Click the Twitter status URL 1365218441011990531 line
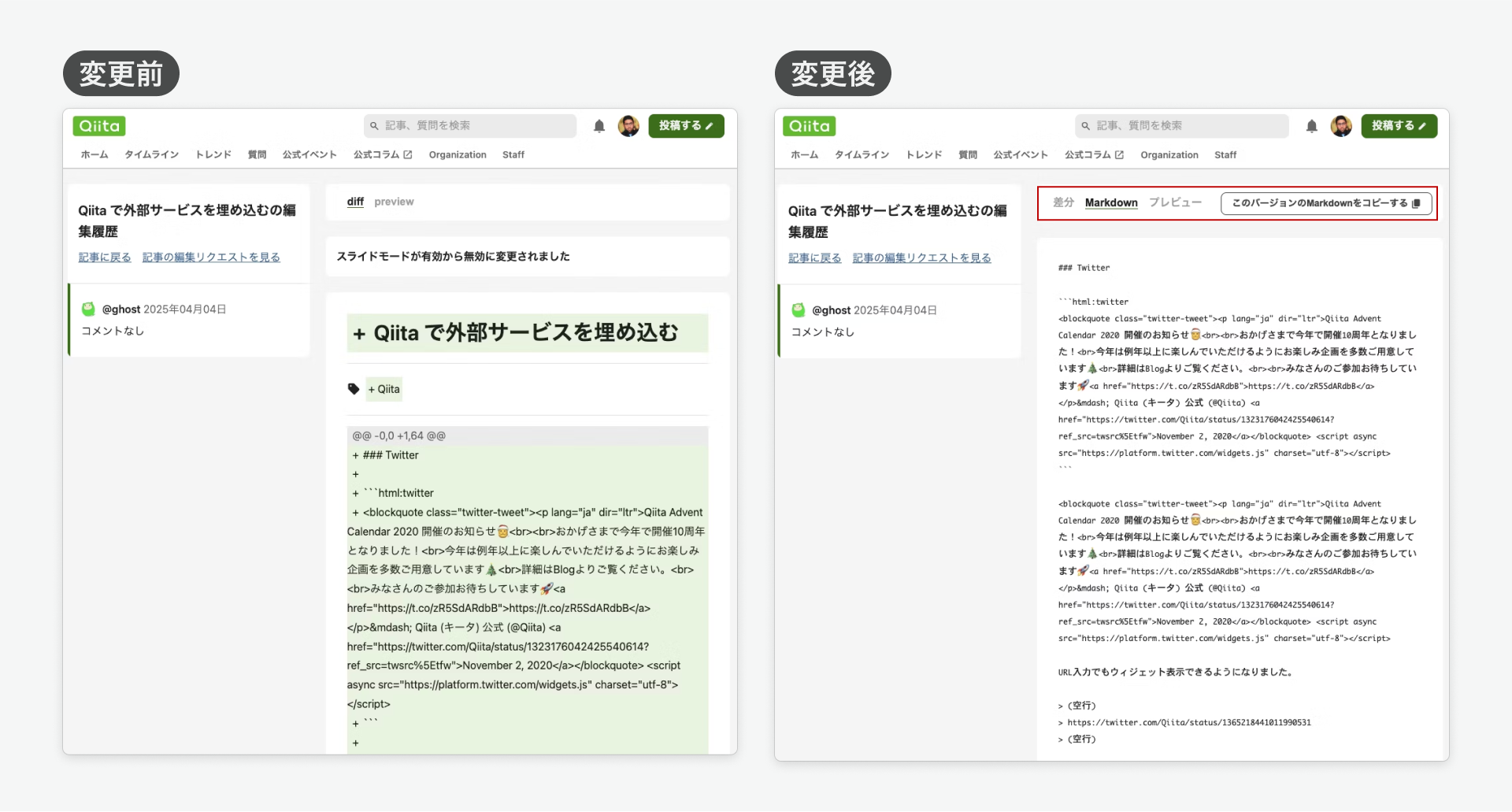 1184,722
